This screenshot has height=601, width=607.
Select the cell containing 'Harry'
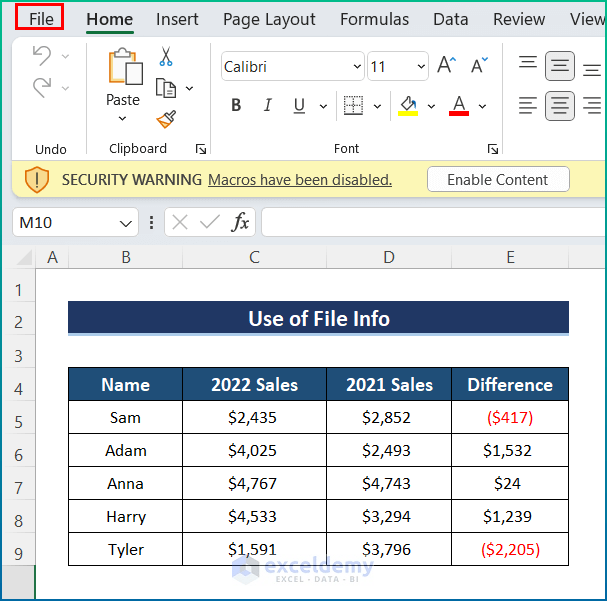(x=125, y=516)
